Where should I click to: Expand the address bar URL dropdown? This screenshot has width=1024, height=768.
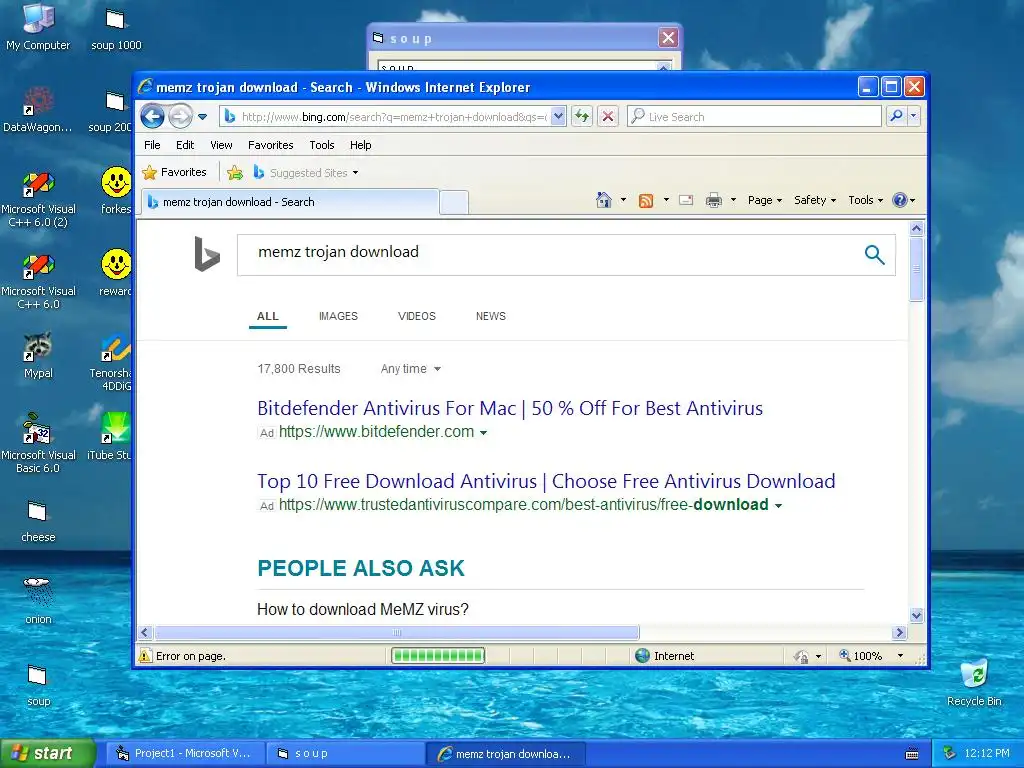tap(558, 116)
